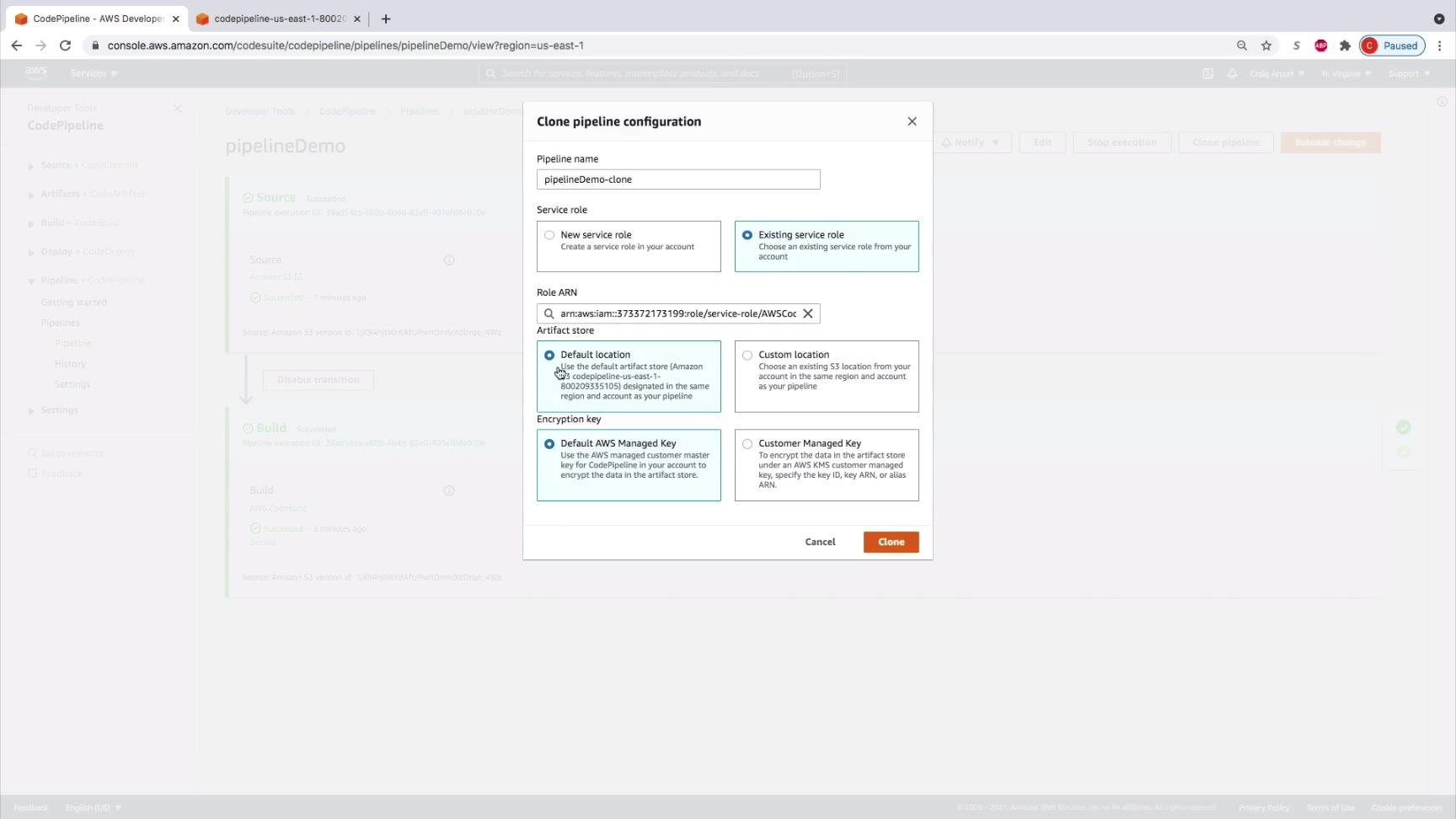Open the page info panel icon at top right
Viewport: 1456px width, 819px height.
[1442, 102]
